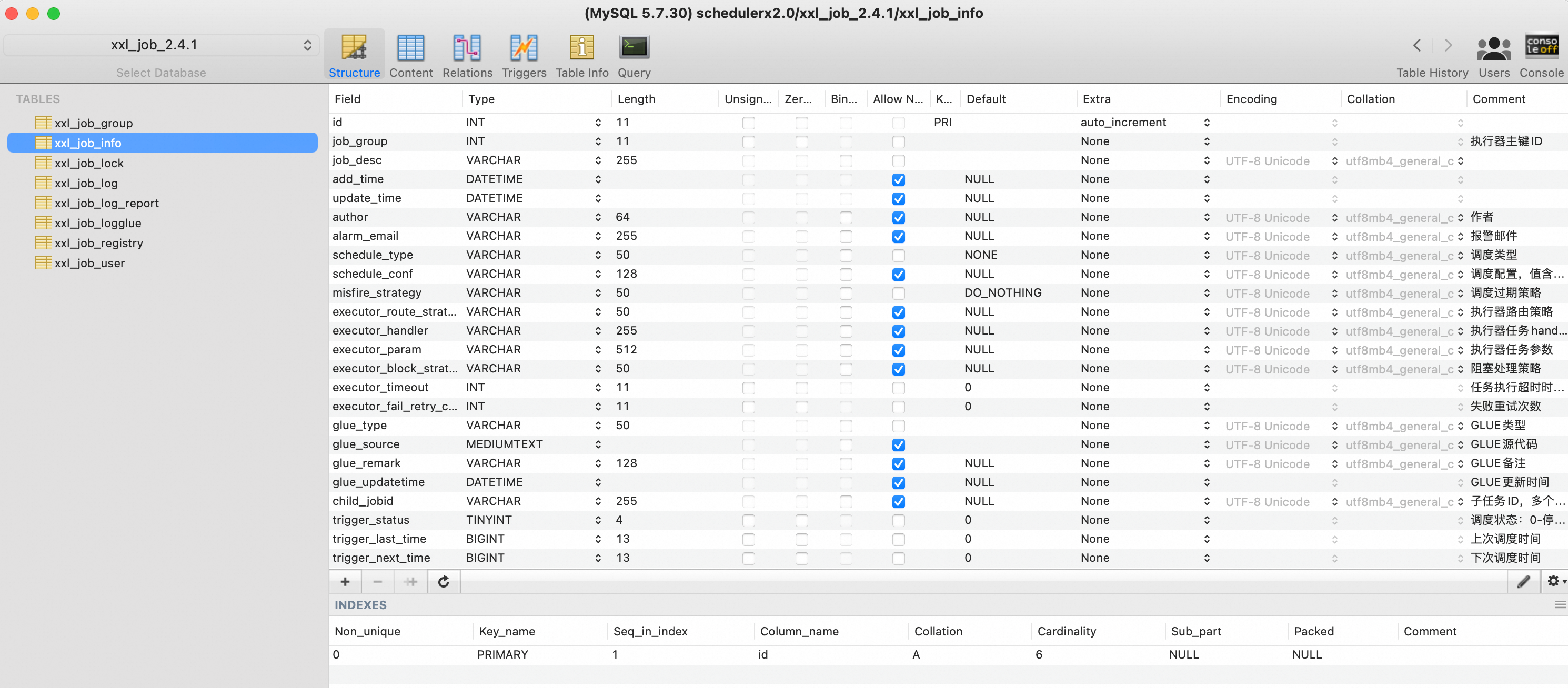Viewport: 1568px width, 688px height.
Task: Open the Type dropdown for job_desc
Action: (598, 160)
